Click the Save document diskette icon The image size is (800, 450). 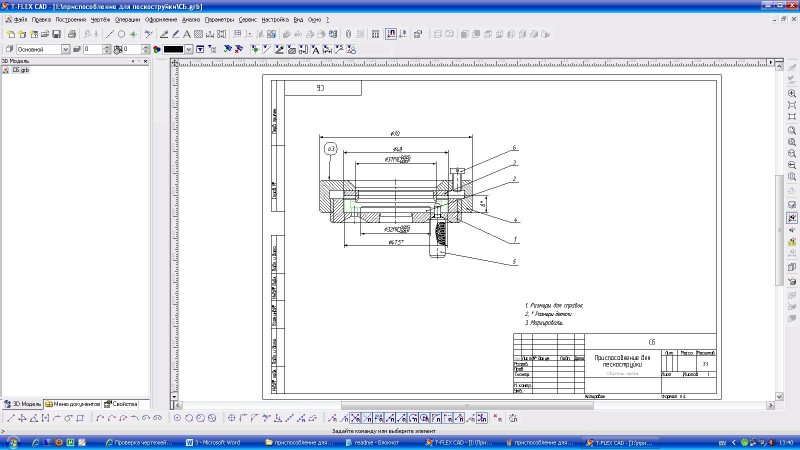click(x=57, y=34)
